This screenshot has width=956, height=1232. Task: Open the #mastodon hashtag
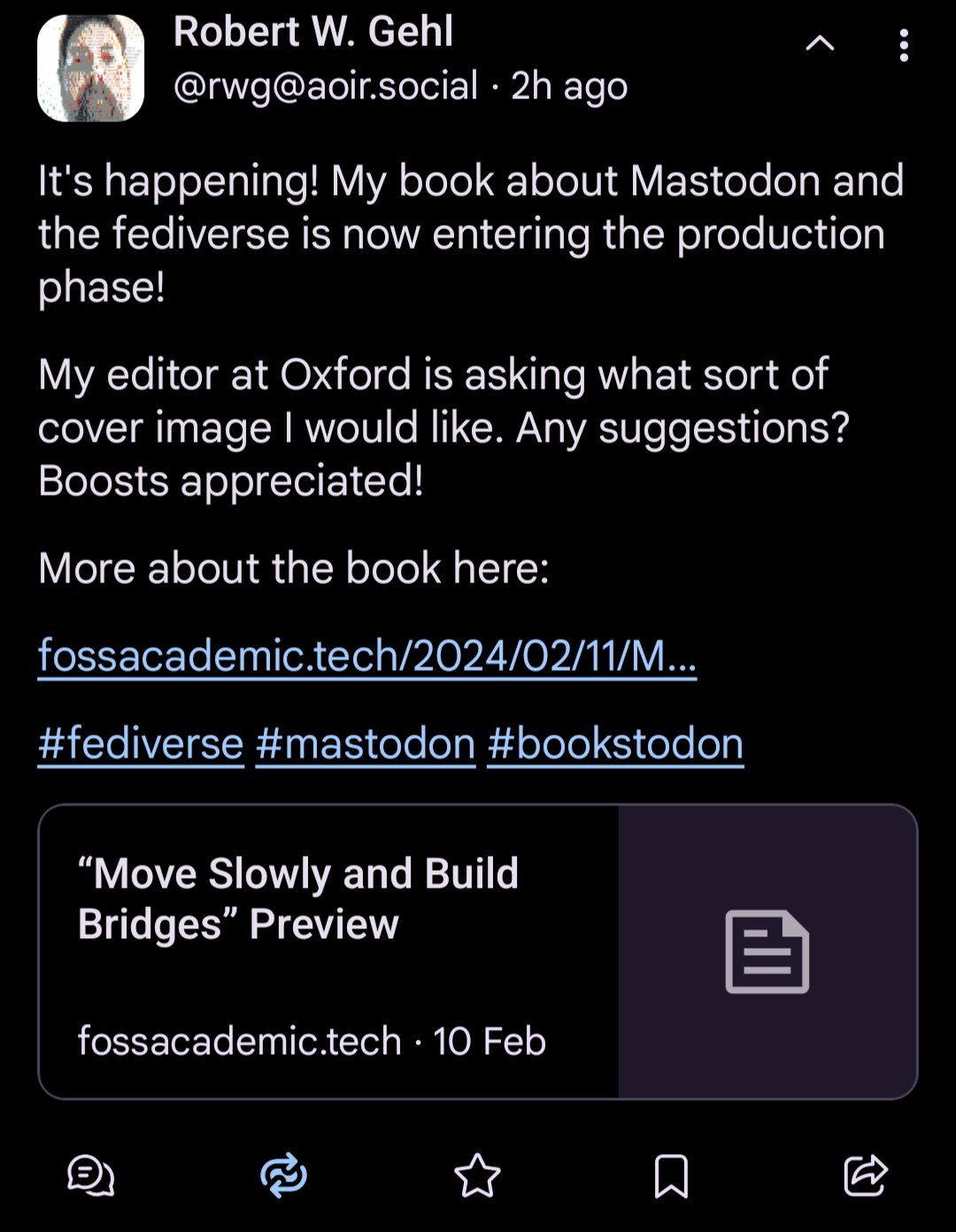(x=366, y=743)
